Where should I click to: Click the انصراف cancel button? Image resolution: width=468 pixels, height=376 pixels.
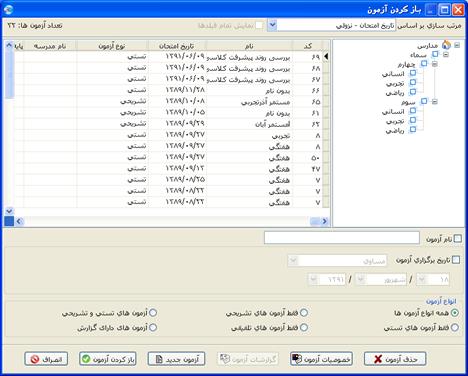[46, 359]
